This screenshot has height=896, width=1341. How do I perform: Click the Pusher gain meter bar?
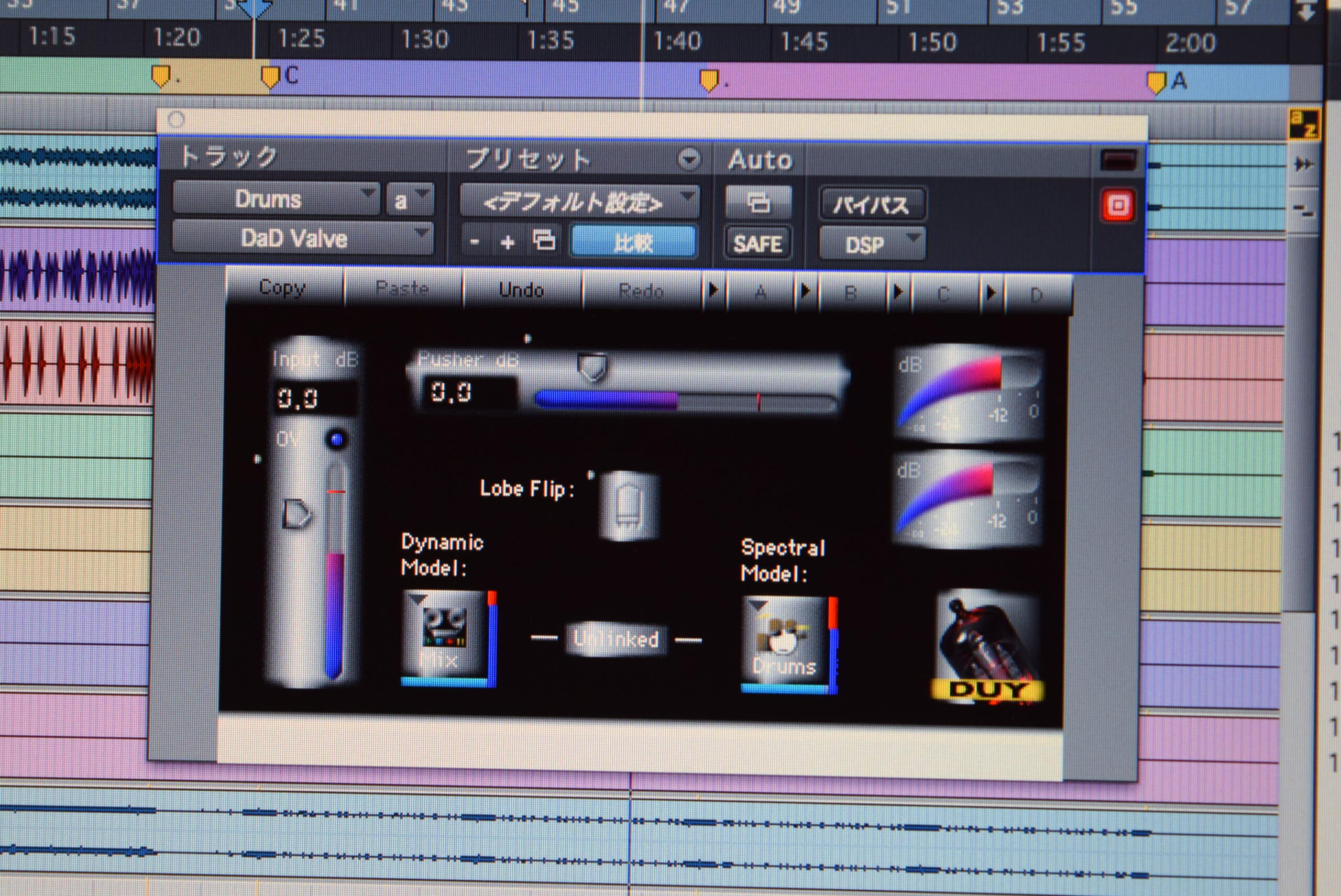pyautogui.click(x=688, y=401)
